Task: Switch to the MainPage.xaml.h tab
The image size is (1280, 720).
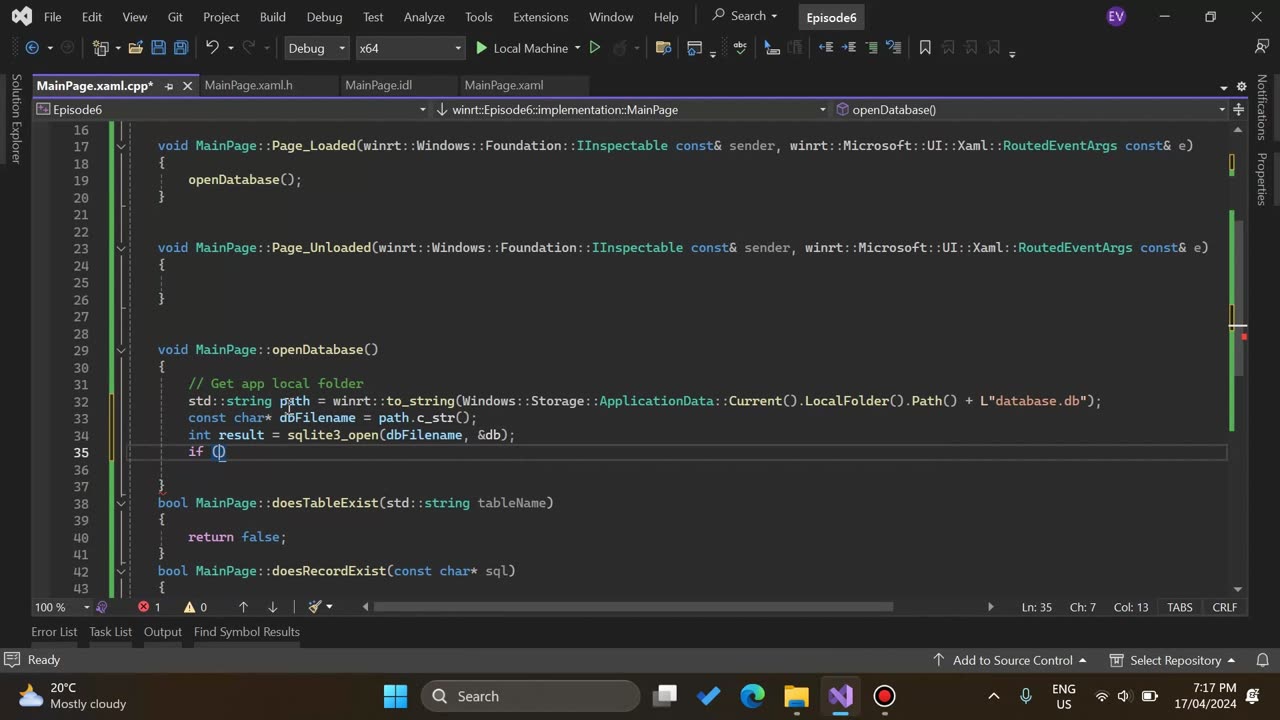Action: [x=248, y=85]
